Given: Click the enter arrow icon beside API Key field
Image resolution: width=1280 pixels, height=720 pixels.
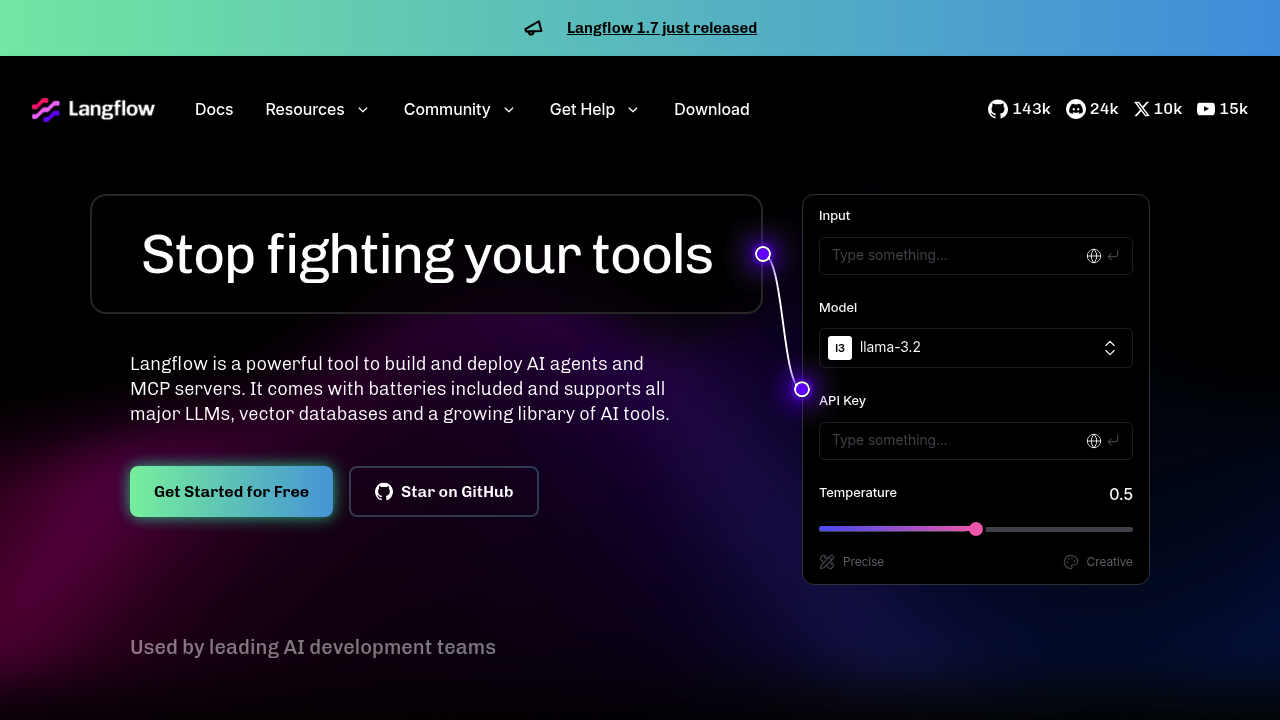Looking at the screenshot, I should [1112, 440].
